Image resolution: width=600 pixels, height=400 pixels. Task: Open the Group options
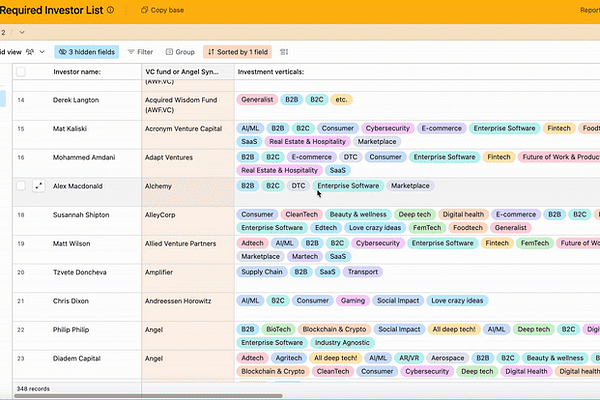click(180, 52)
